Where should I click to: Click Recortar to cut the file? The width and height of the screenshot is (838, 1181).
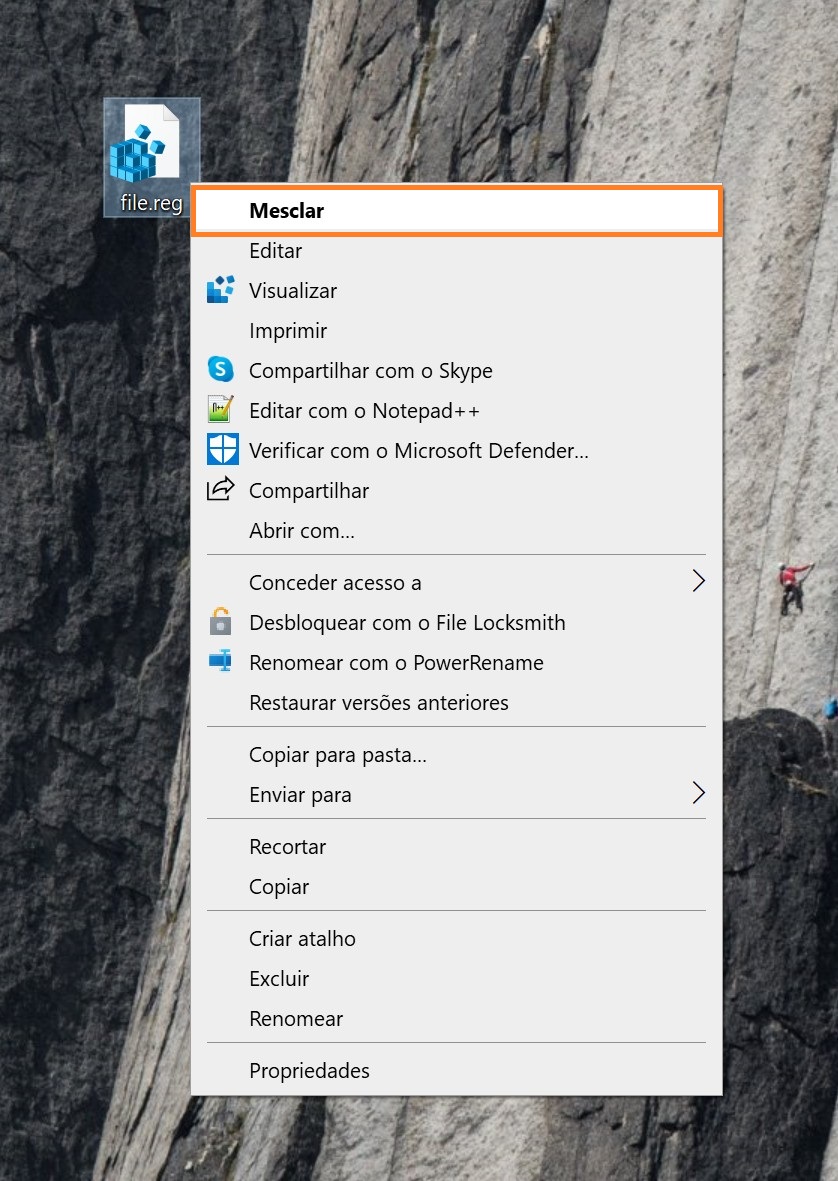287,847
